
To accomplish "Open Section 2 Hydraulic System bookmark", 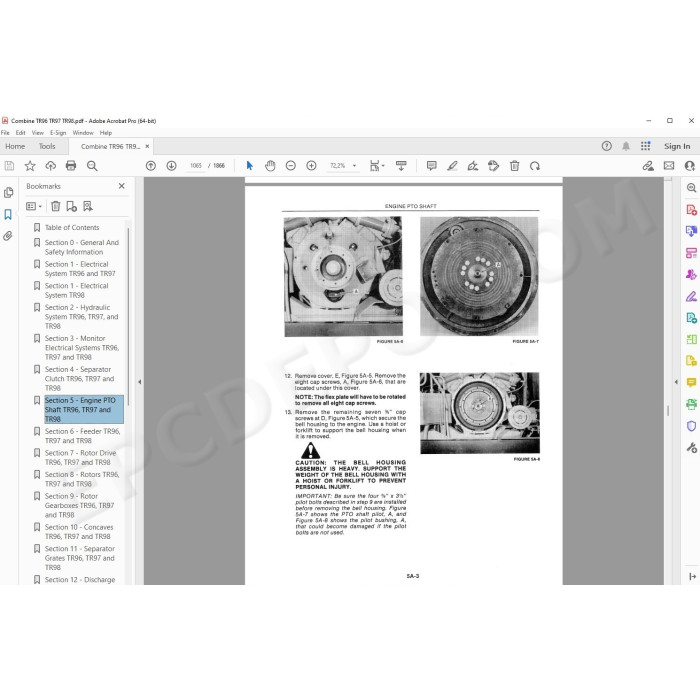I will [x=81, y=317].
